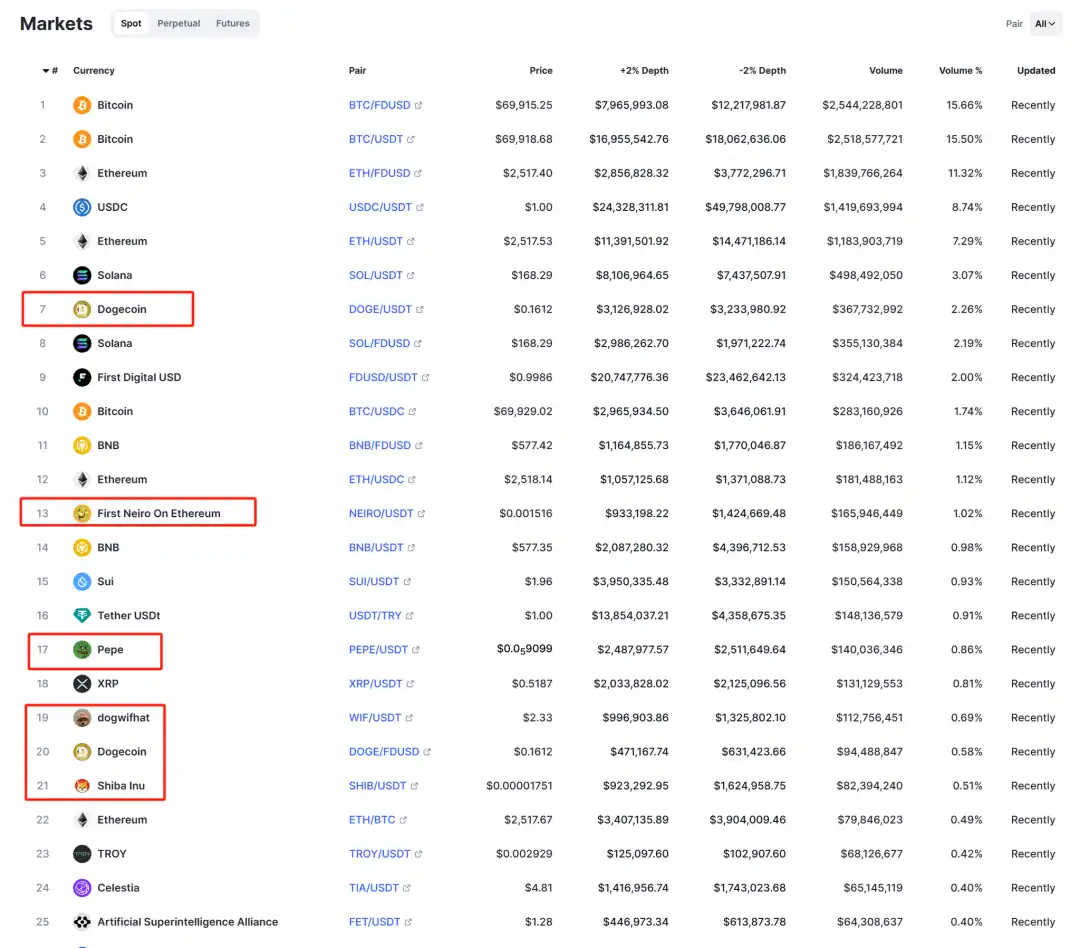Click the TROY coin icon

82,854
